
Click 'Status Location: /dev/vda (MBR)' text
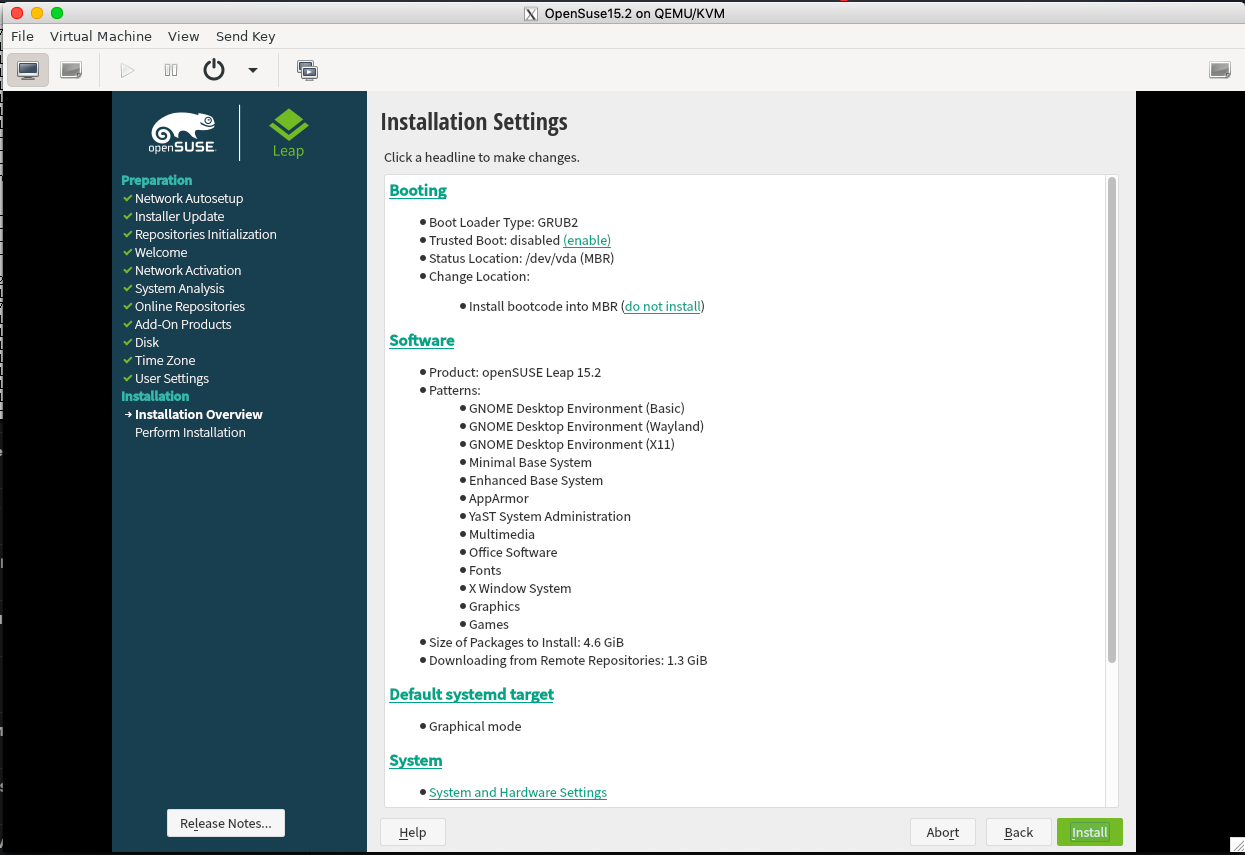521,258
